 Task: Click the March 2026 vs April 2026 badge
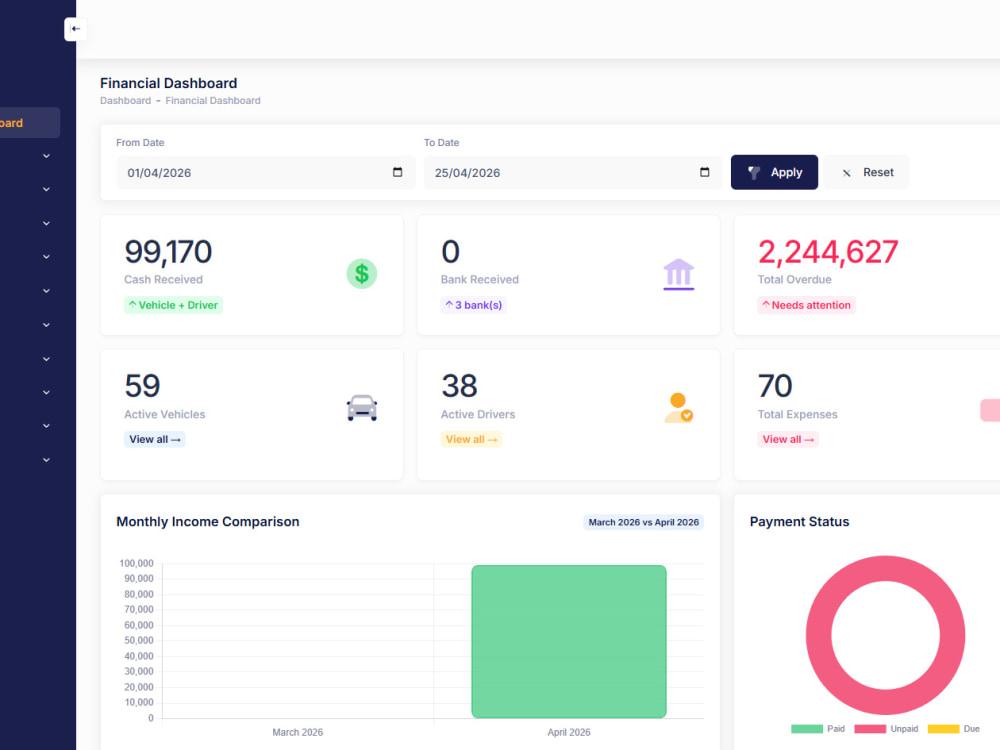(643, 522)
